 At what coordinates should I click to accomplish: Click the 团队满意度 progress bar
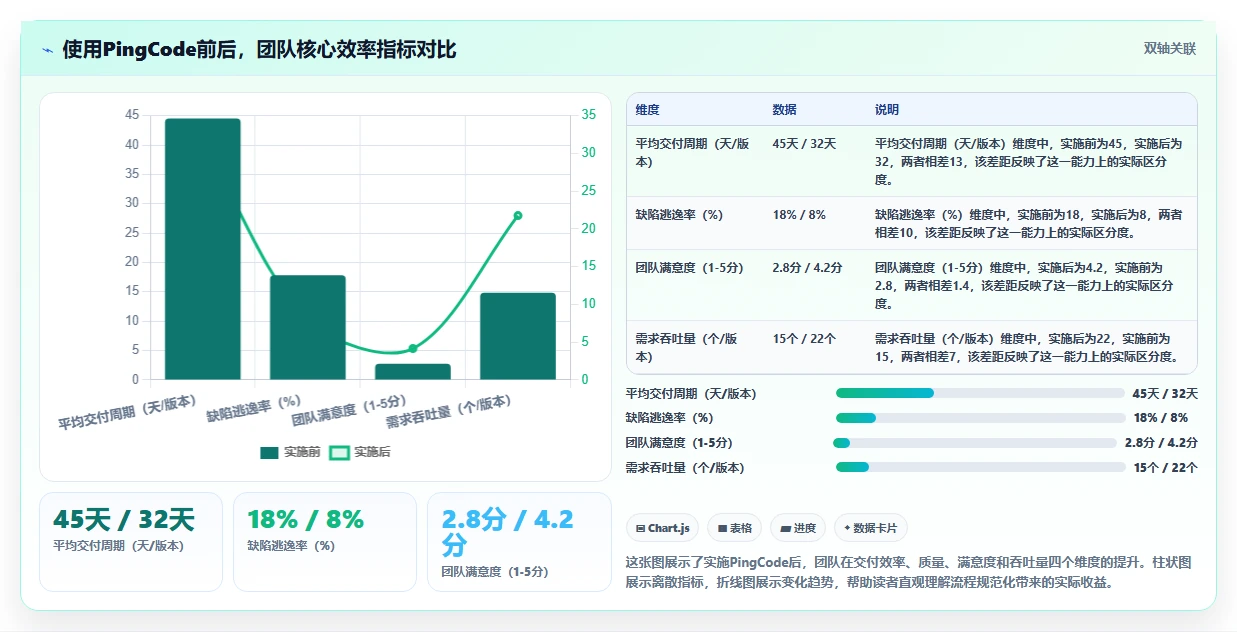pos(975,443)
